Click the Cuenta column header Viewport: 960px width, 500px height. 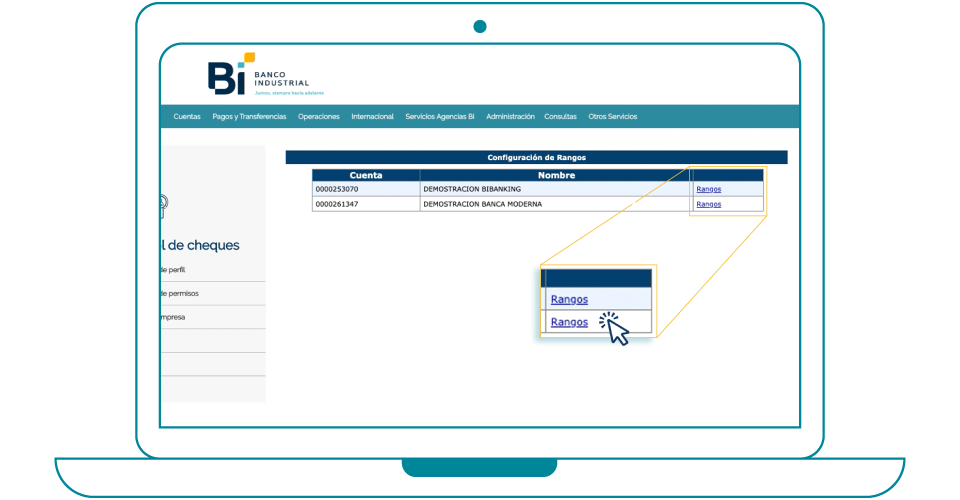[x=366, y=175]
